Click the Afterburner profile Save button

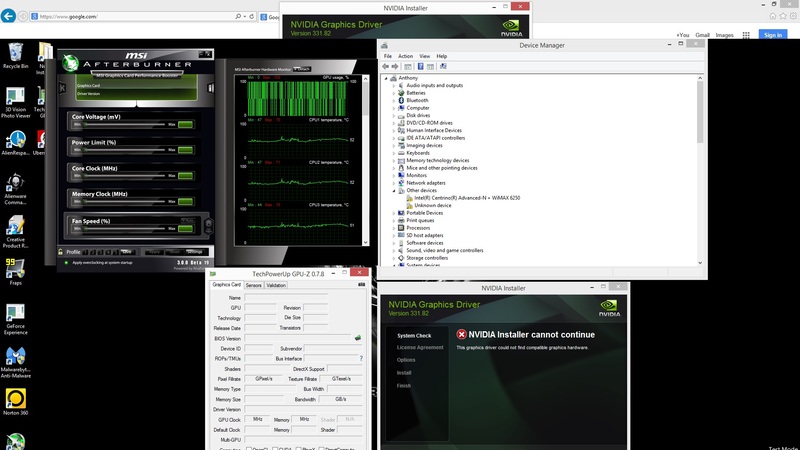127,252
